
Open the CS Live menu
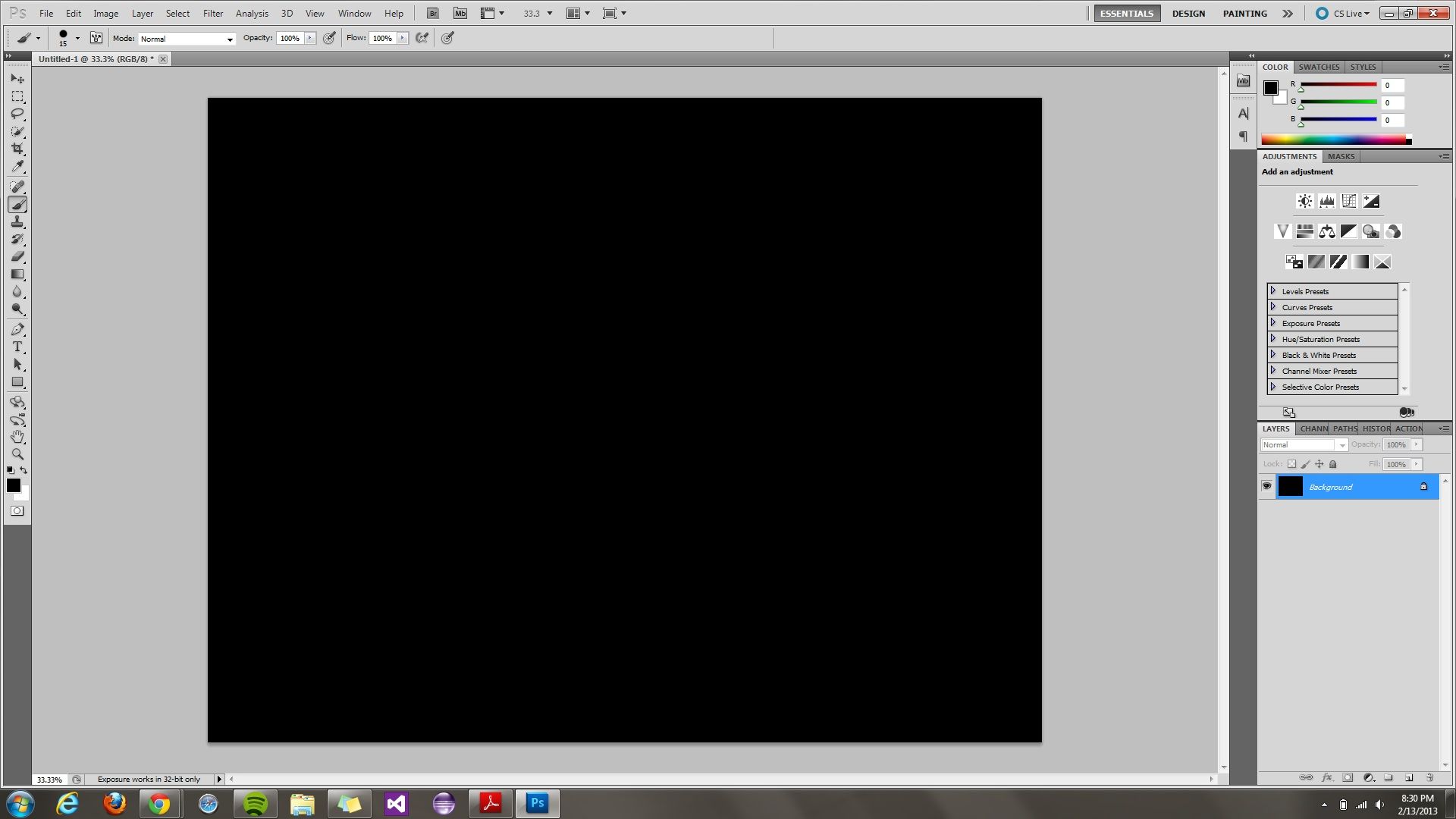point(1342,14)
